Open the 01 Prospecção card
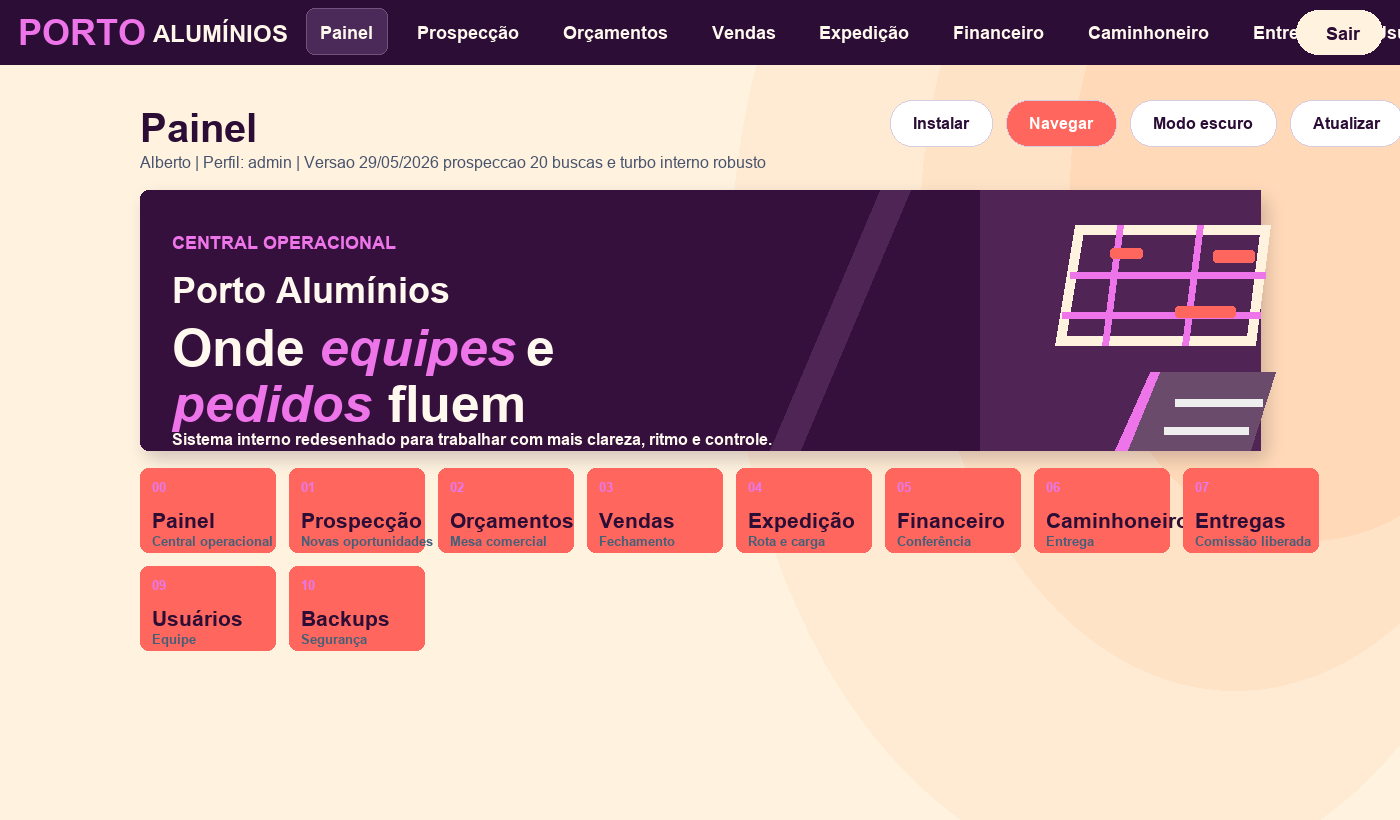1400x820 pixels. pyautogui.click(x=357, y=510)
